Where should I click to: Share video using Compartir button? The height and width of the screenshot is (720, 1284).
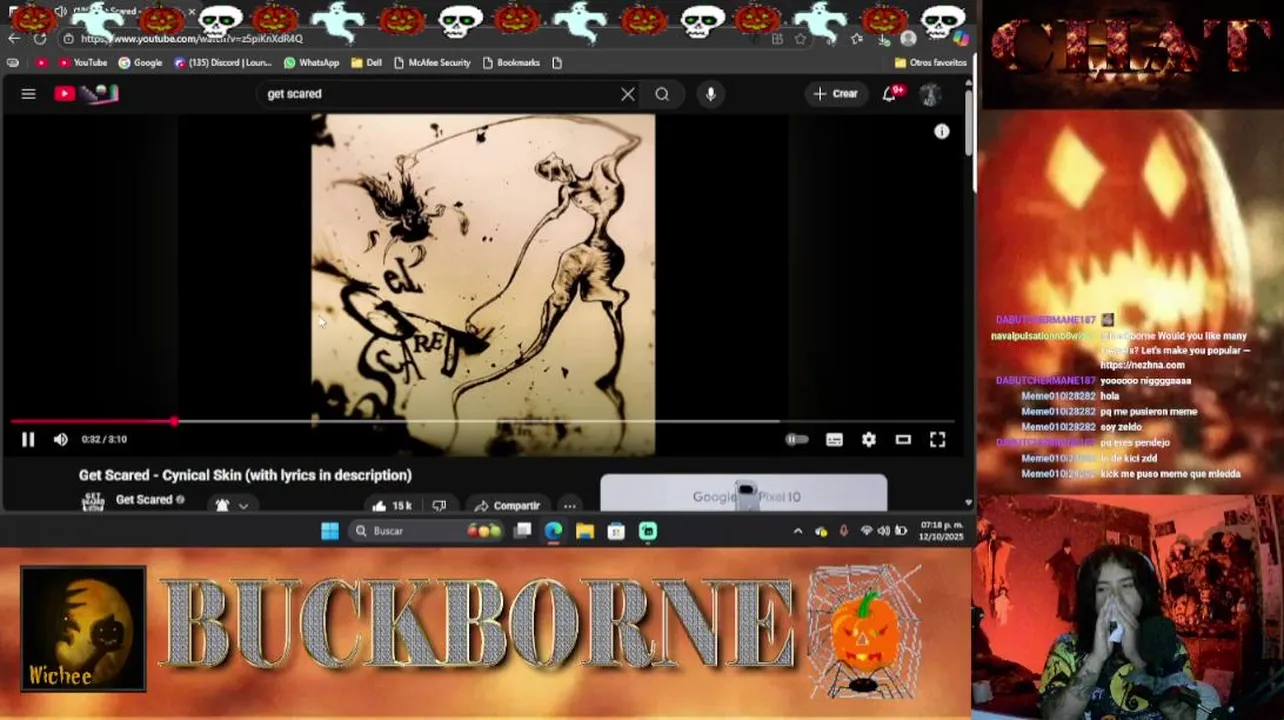click(x=507, y=506)
